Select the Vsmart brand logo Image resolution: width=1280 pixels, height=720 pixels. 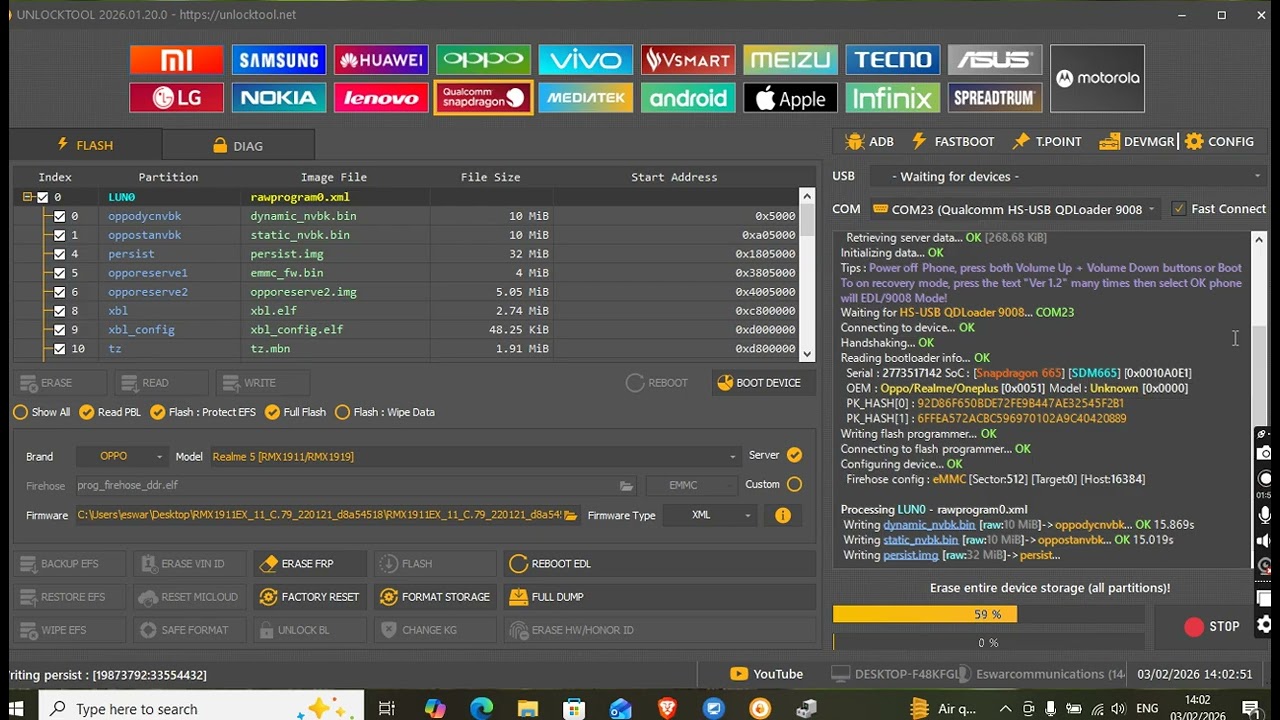pyautogui.click(x=688, y=60)
